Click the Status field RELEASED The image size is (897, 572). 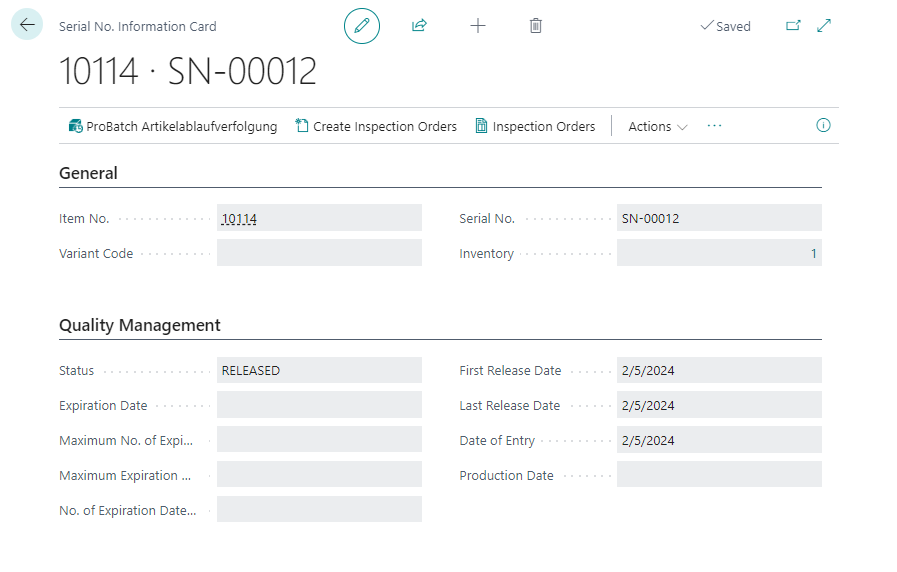click(319, 370)
